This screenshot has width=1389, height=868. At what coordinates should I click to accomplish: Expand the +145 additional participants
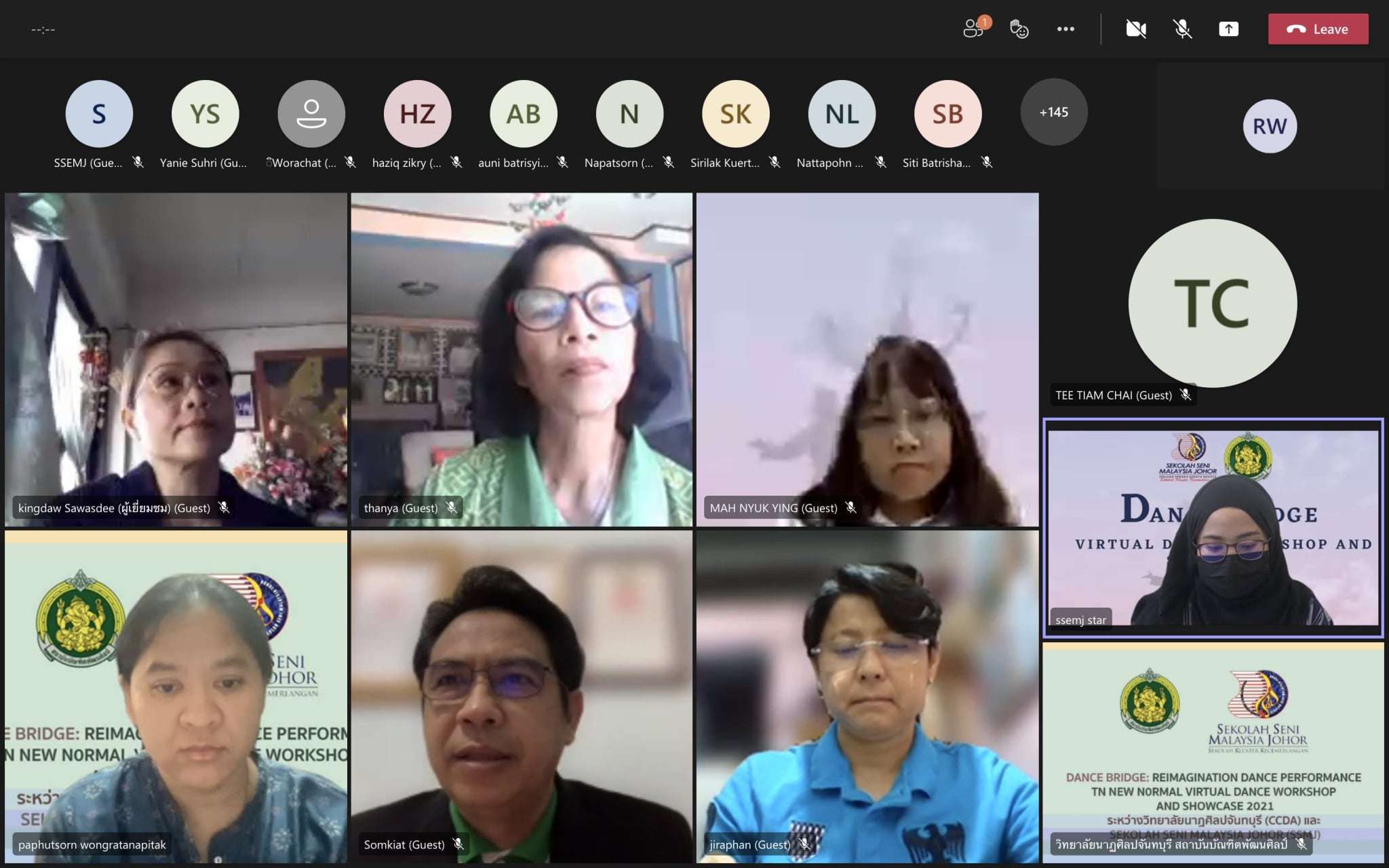[1053, 113]
